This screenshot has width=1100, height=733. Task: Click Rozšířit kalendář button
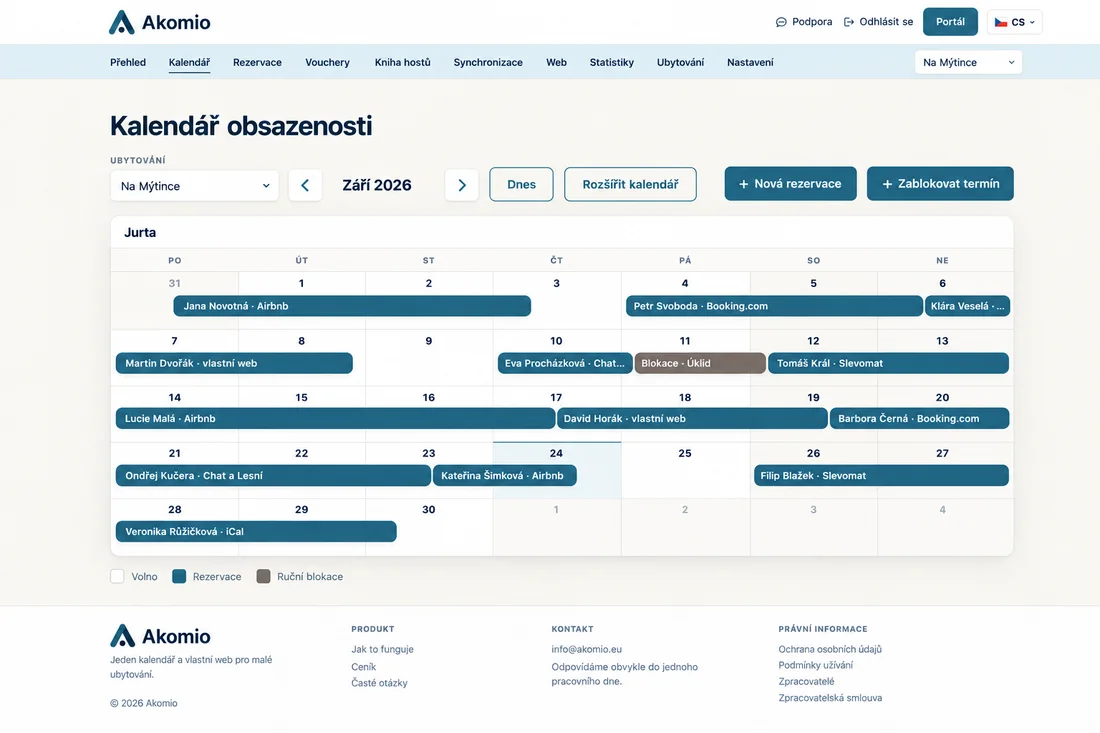pos(630,184)
